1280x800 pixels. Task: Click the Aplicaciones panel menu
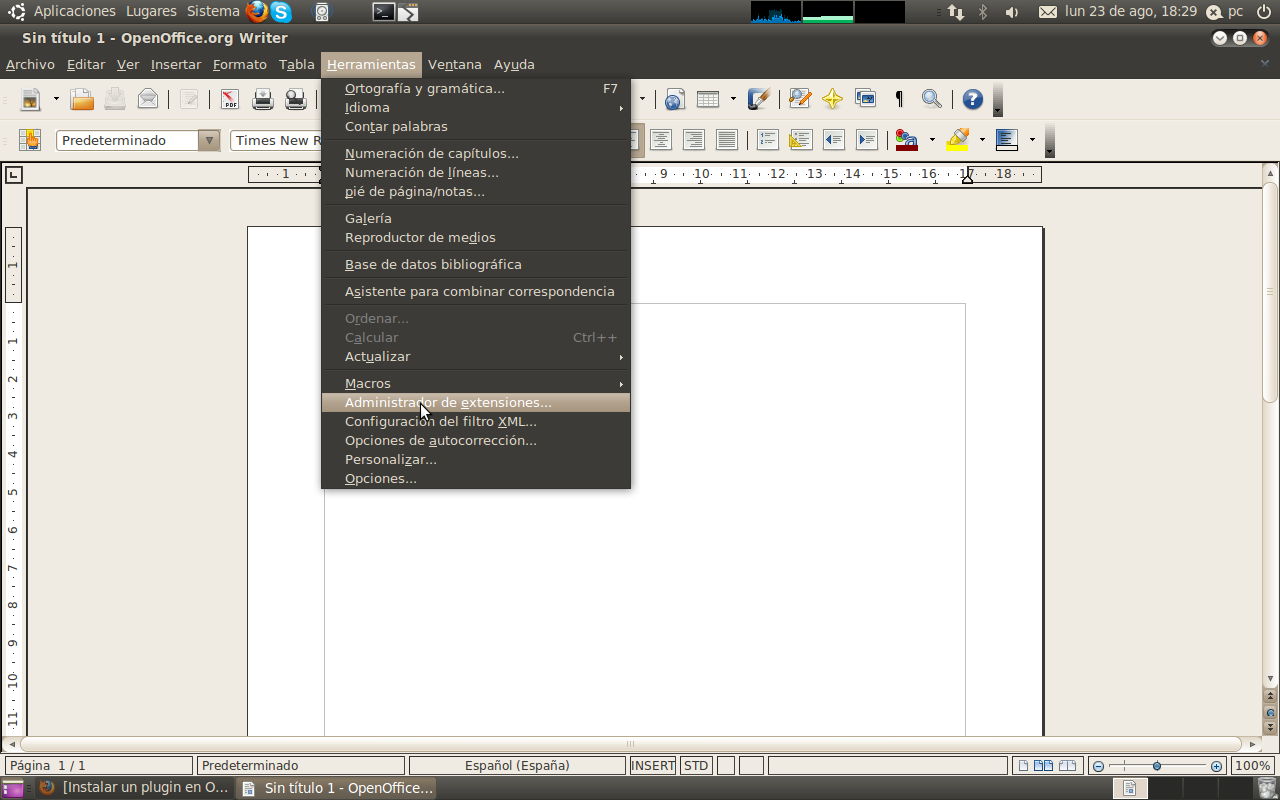(x=74, y=11)
